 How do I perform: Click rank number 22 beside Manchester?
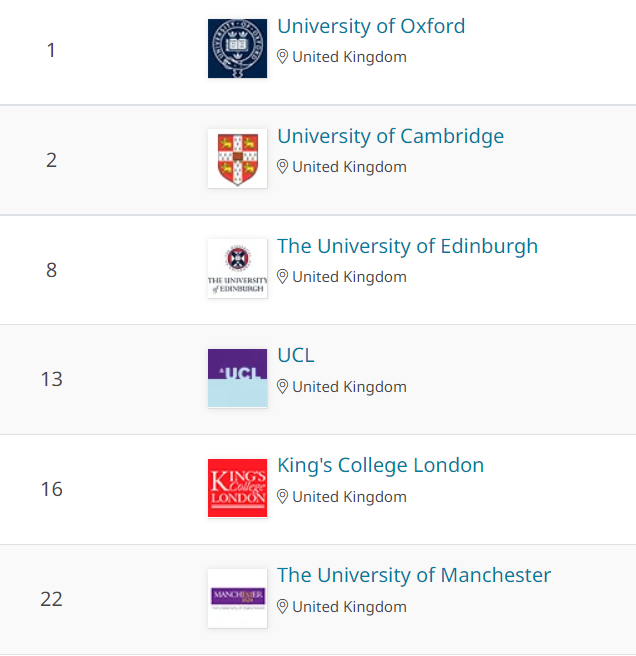click(x=51, y=599)
